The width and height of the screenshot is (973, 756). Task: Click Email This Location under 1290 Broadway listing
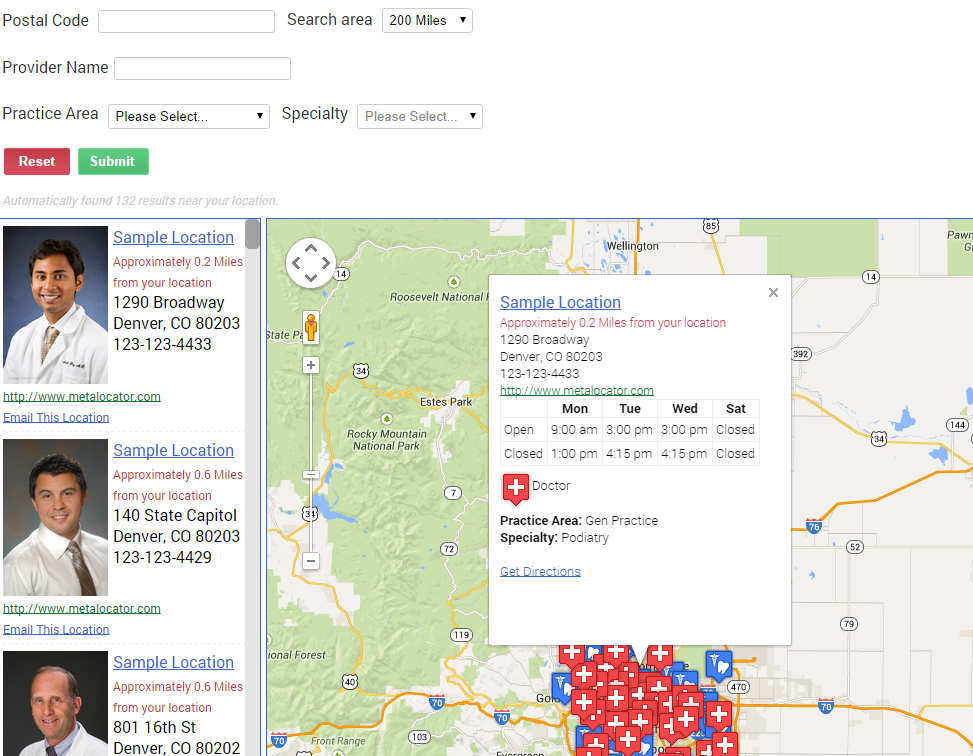(x=56, y=418)
